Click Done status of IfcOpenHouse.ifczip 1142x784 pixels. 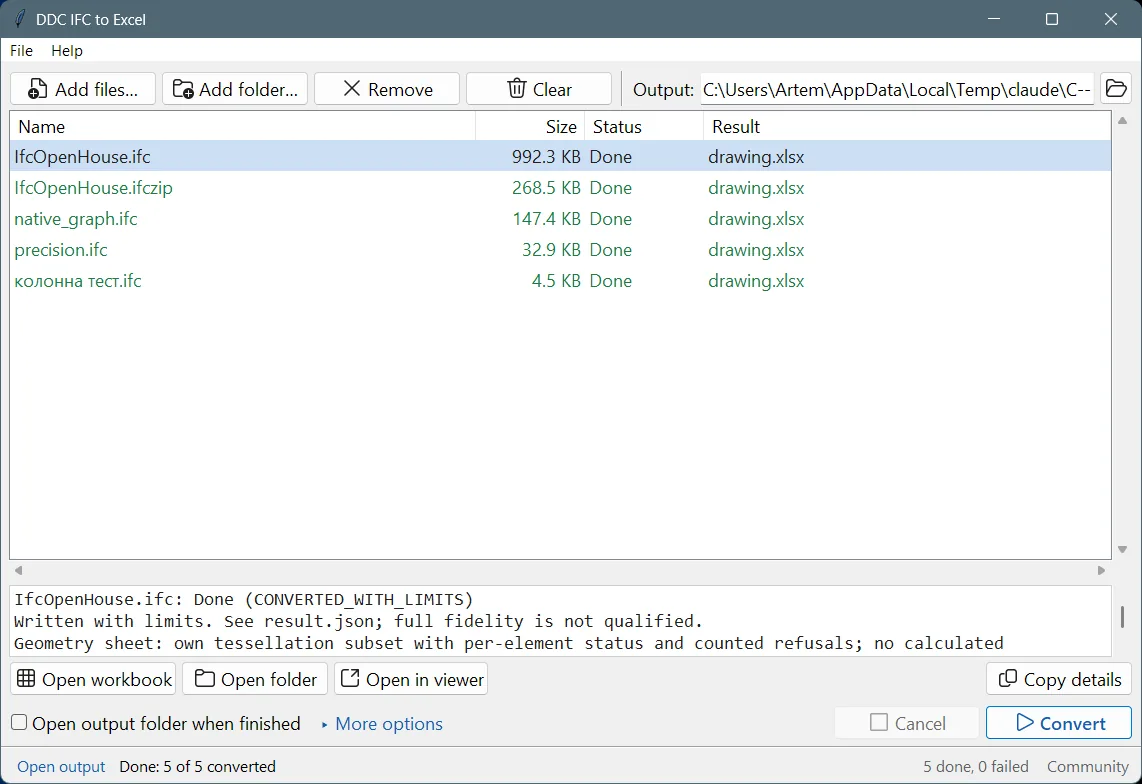pos(610,188)
